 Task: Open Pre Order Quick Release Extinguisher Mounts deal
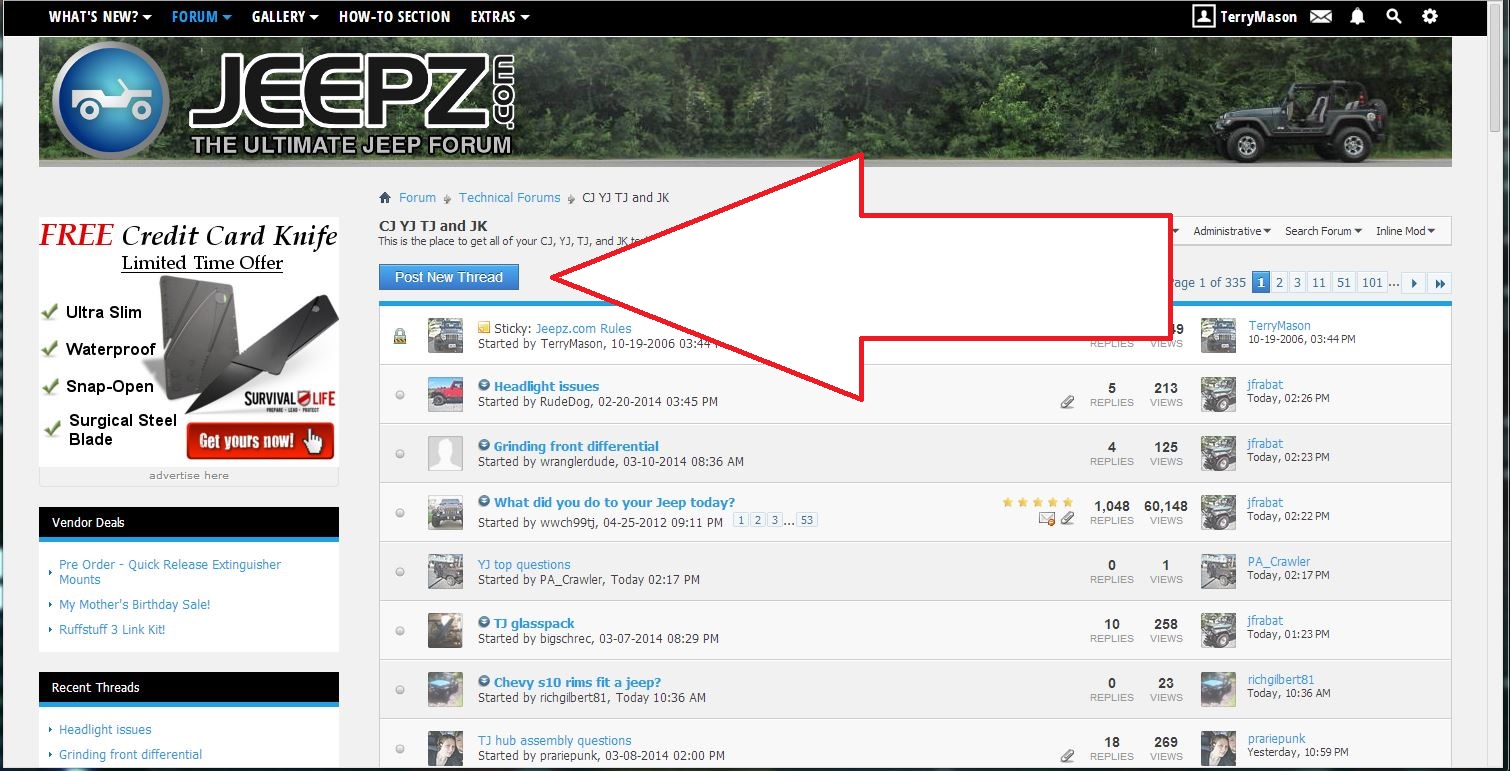(170, 572)
